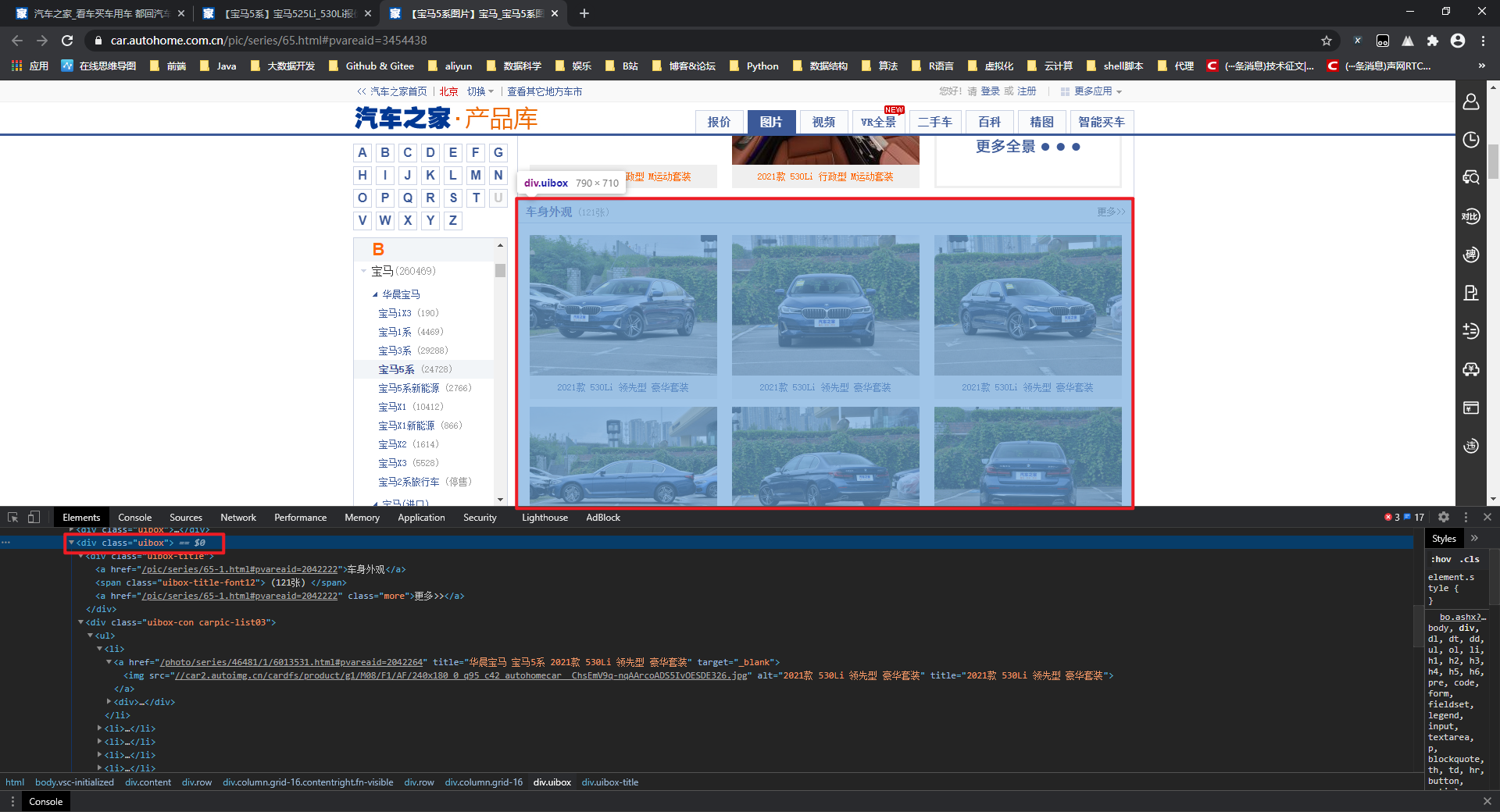Show hidden bookmarks overflow chevron
The width and height of the screenshot is (1500, 812).
click(x=1481, y=66)
